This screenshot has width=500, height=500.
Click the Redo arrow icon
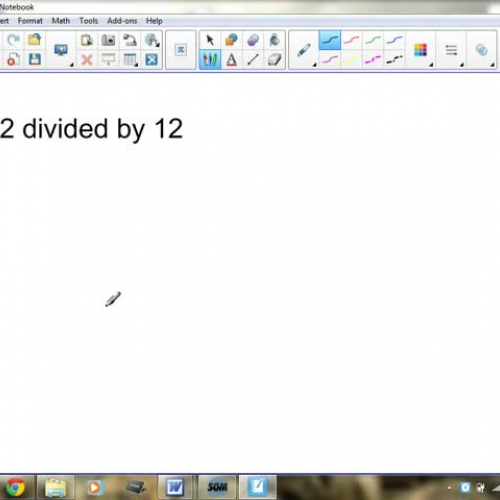pos(13,40)
